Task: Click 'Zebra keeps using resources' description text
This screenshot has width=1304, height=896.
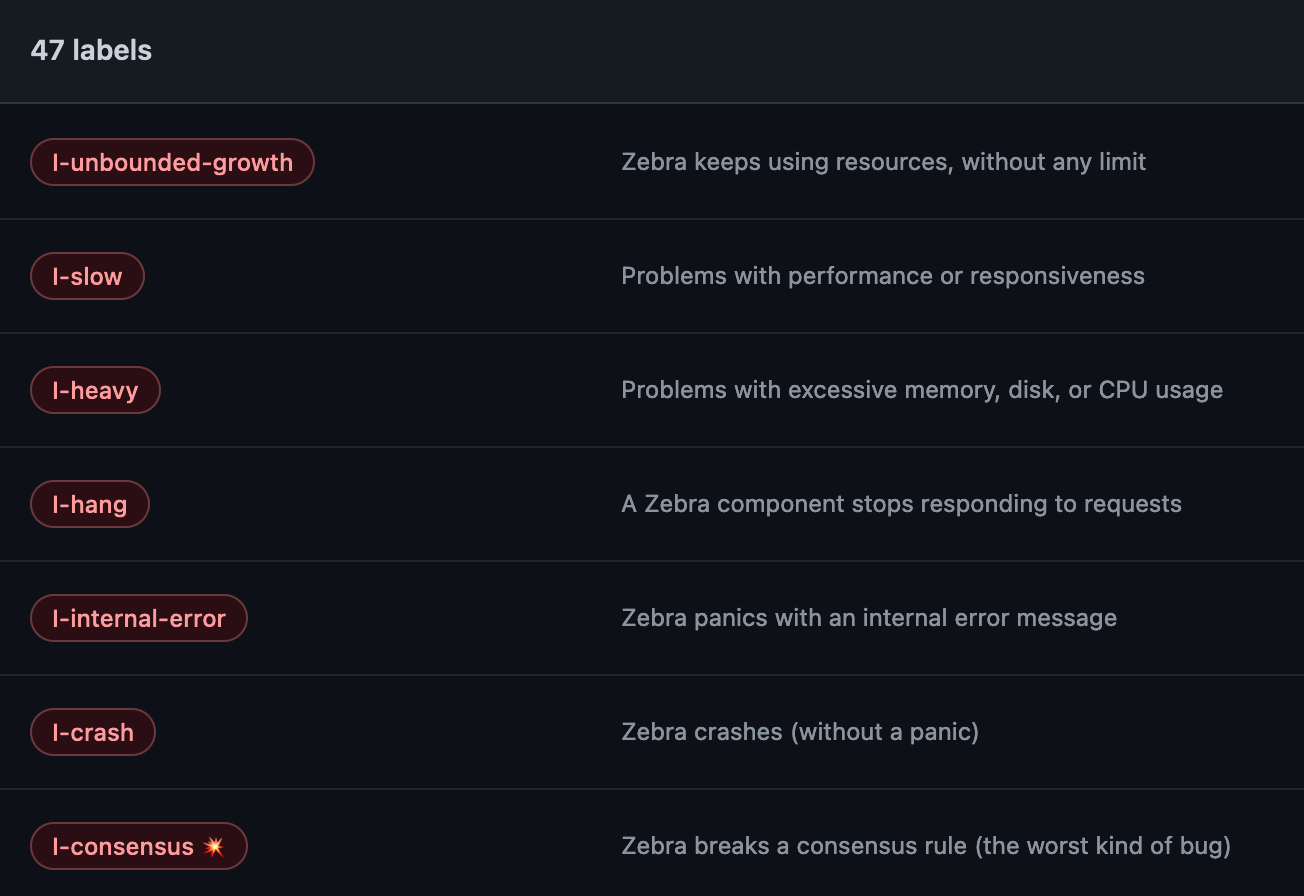Action: click(785, 162)
